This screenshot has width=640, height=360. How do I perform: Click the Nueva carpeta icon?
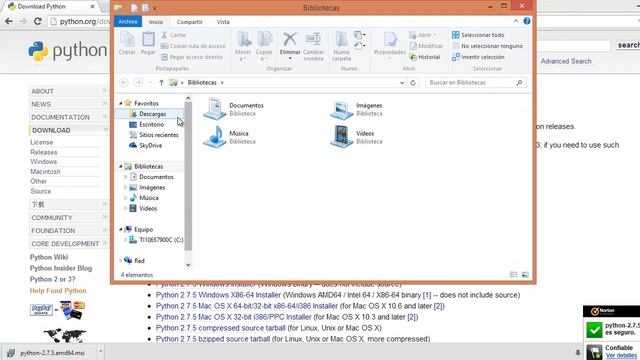pyautogui.click(x=341, y=40)
